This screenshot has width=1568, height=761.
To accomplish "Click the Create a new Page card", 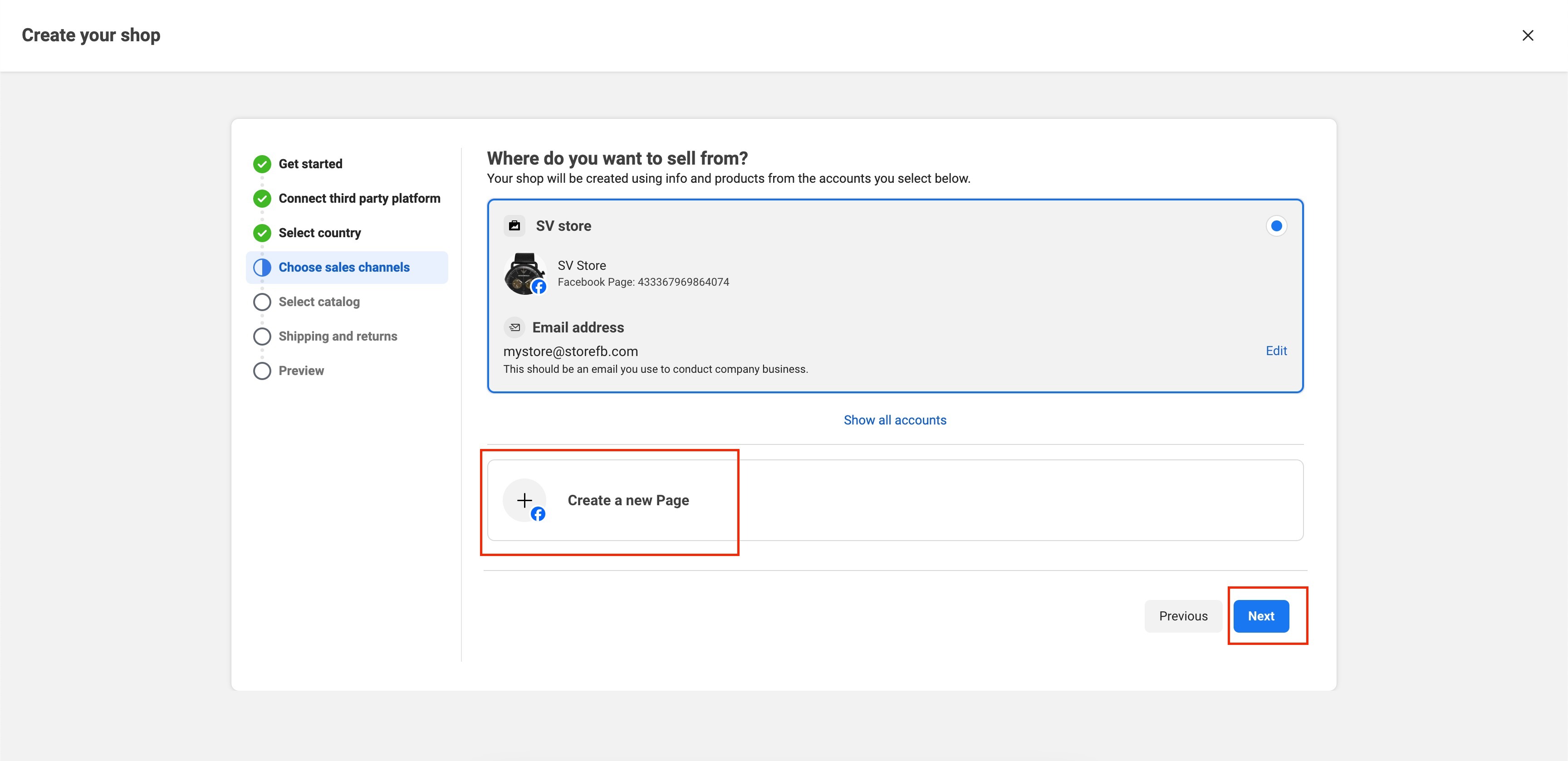I will pos(895,500).
